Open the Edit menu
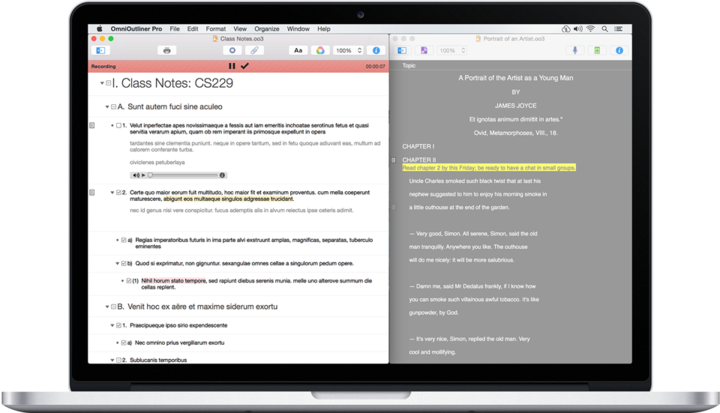 coord(192,29)
